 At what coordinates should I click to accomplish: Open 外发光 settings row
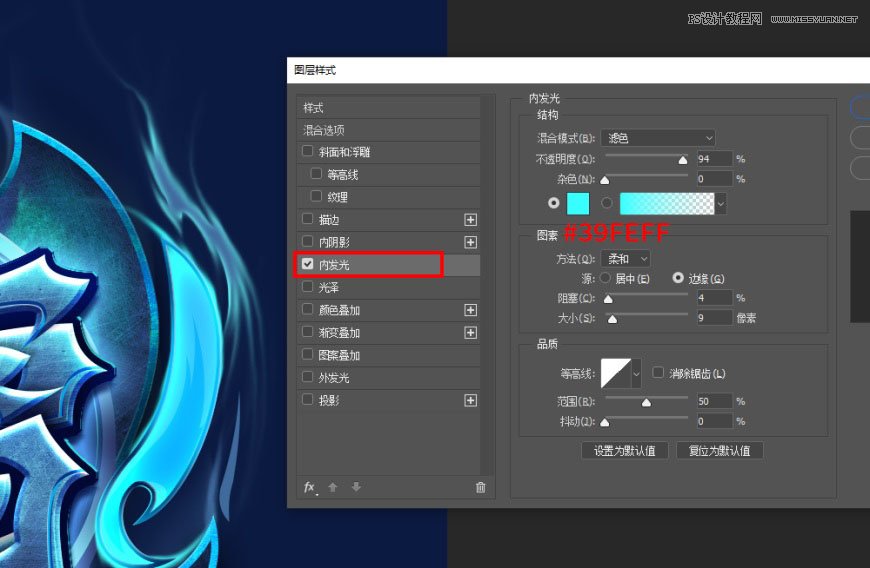coord(388,378)
